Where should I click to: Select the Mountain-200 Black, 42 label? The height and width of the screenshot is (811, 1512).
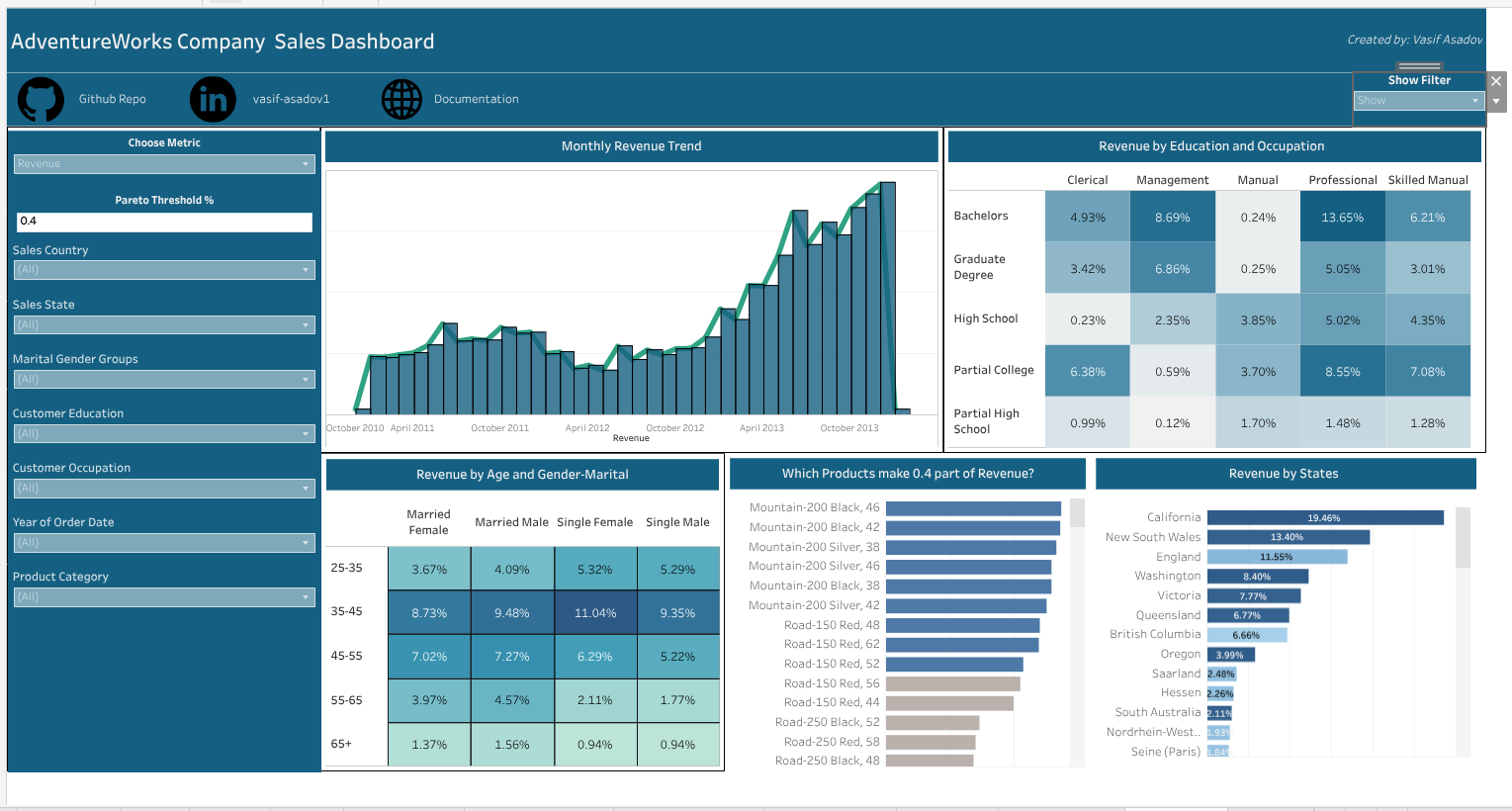(x=814, y=527)
